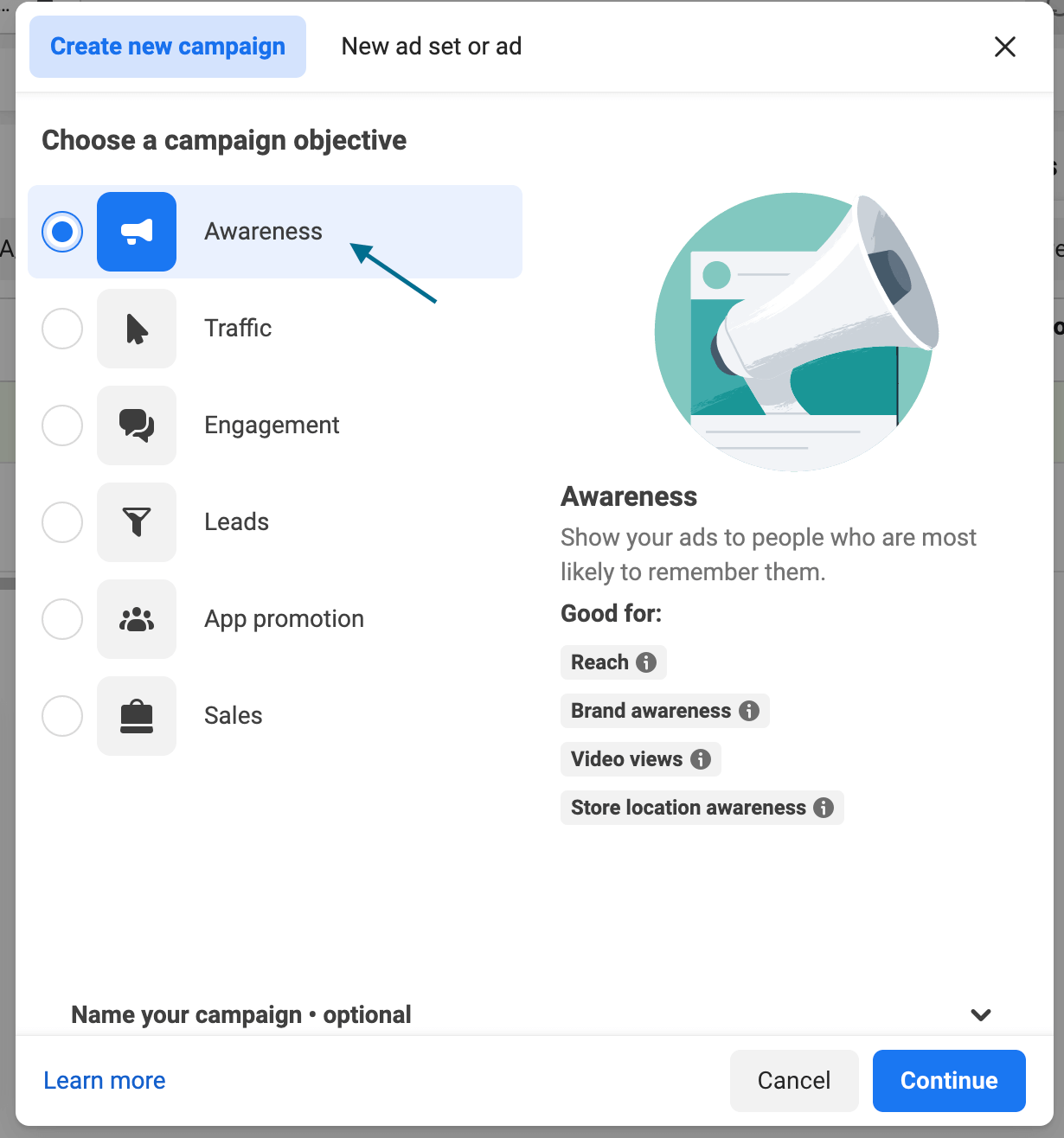Switch to the Create new campaign tab
Viewport: 1064px width, 1138px height.
pos(167,47)
